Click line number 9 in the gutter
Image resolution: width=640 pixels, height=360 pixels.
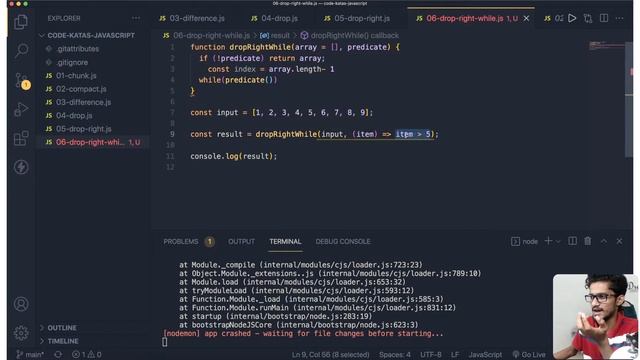172,134
